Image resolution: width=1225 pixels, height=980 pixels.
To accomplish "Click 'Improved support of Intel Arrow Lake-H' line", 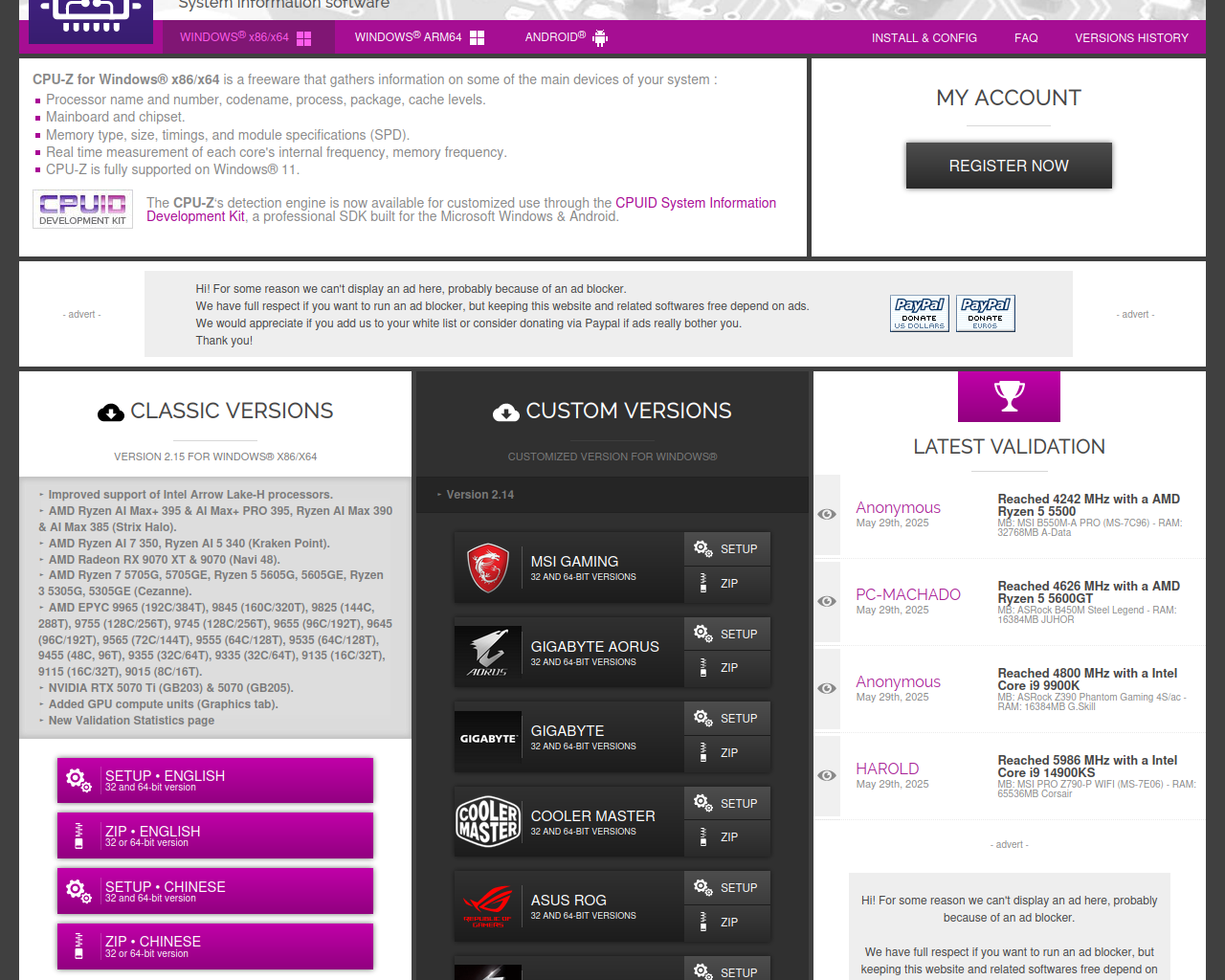I will [x=190, y=495].
